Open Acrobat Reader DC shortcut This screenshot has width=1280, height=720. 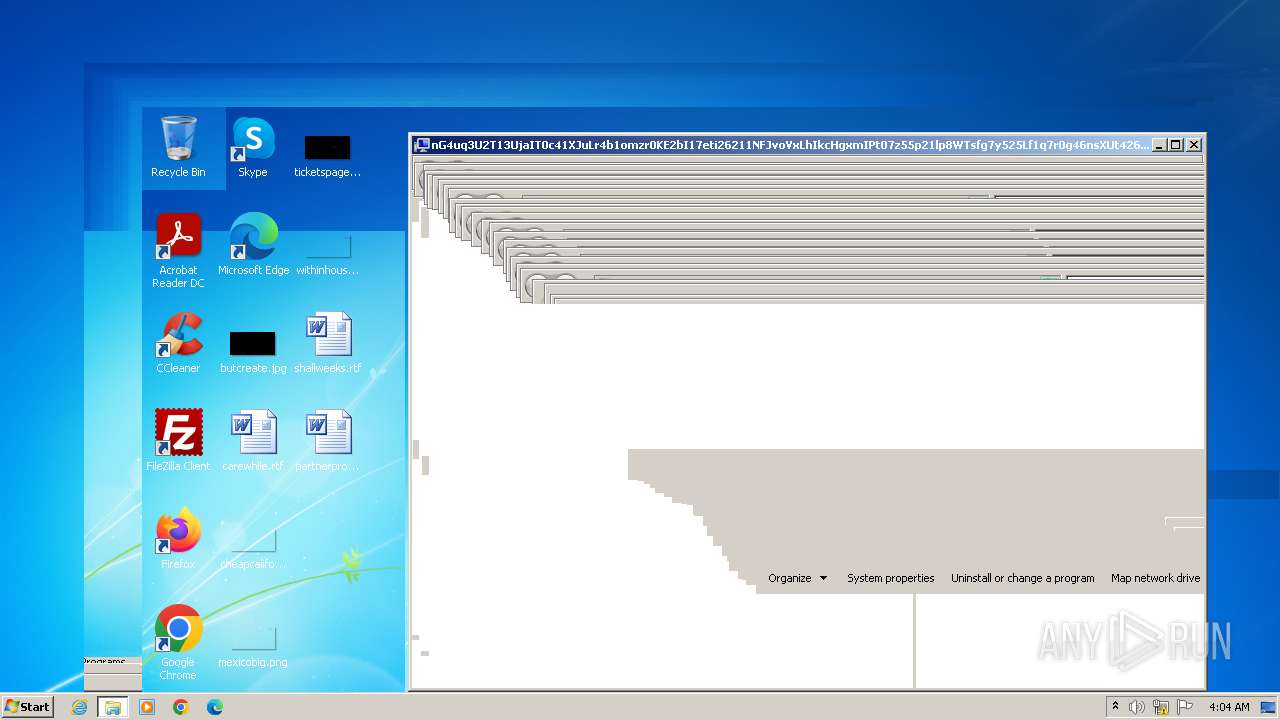point(178,250)
